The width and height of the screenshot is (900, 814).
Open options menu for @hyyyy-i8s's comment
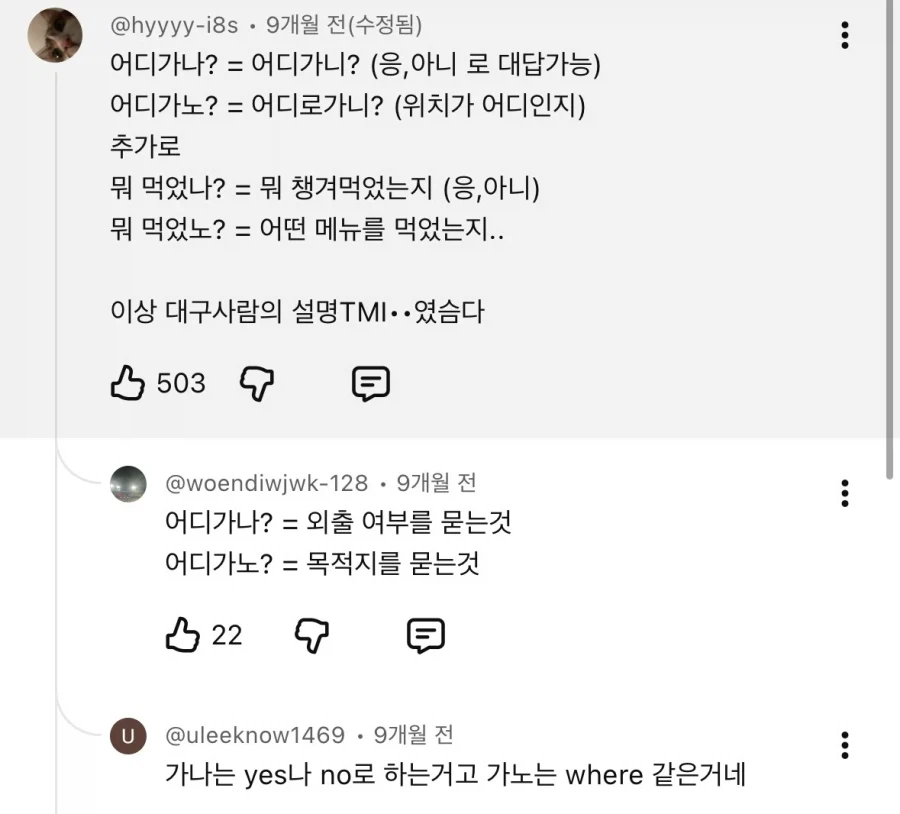point(845,35)
